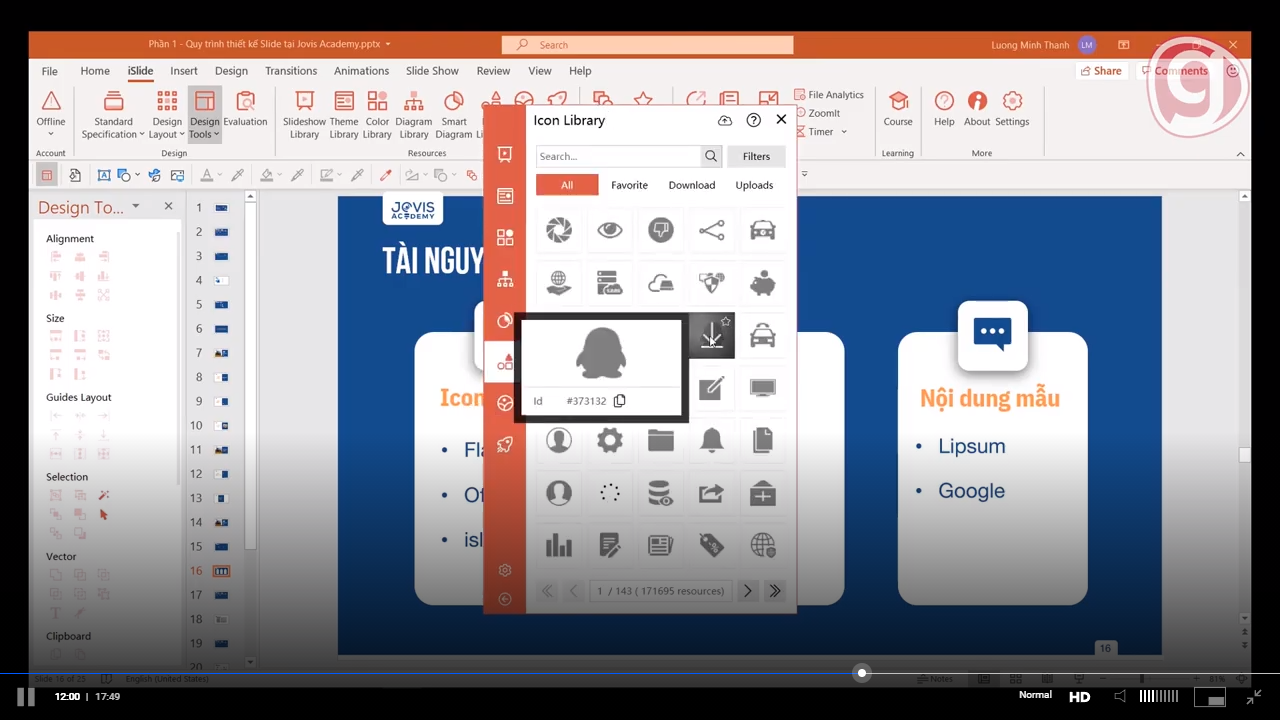The image size is (1280, 720).
Task: Choose the cloud icon in Icon Library
Action: tap(661, 284)
